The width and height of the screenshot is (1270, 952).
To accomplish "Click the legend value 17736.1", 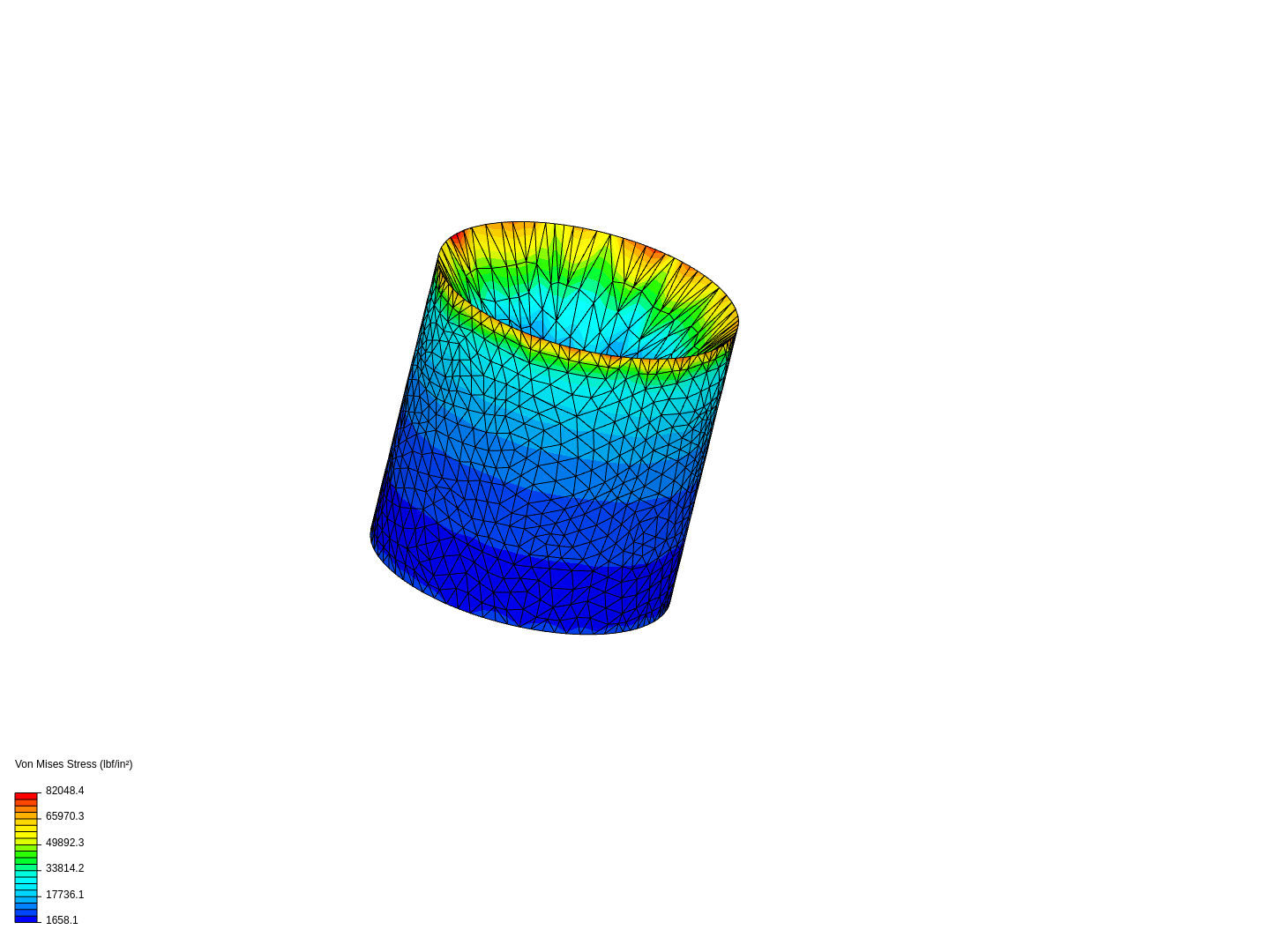I will 64,895.
